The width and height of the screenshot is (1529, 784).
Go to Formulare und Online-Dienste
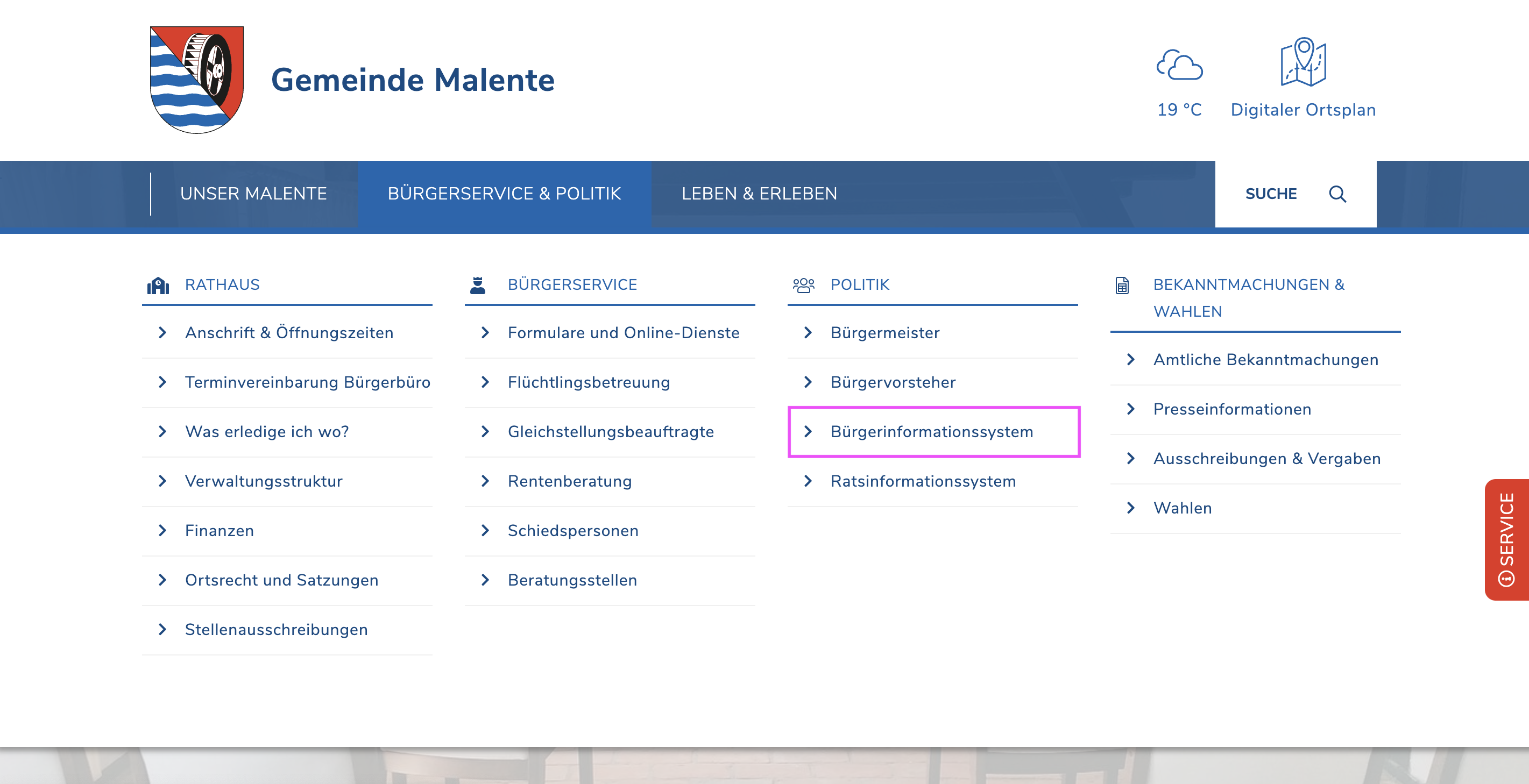click(x=623, y=333)
